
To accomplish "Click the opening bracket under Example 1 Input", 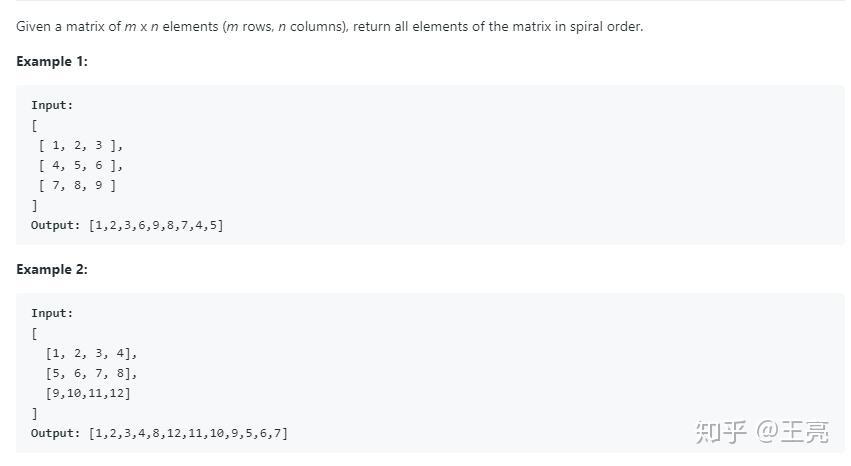I will [34, 125].
